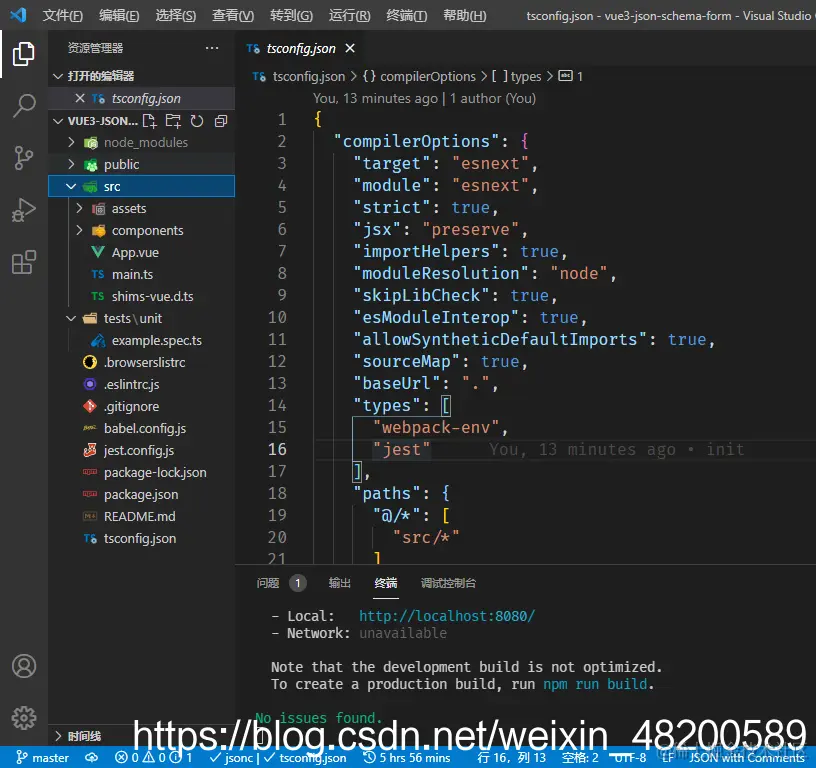Click the New Folder icon in explorer header
This screenshot has height=768, width=816.
(173, 121)
